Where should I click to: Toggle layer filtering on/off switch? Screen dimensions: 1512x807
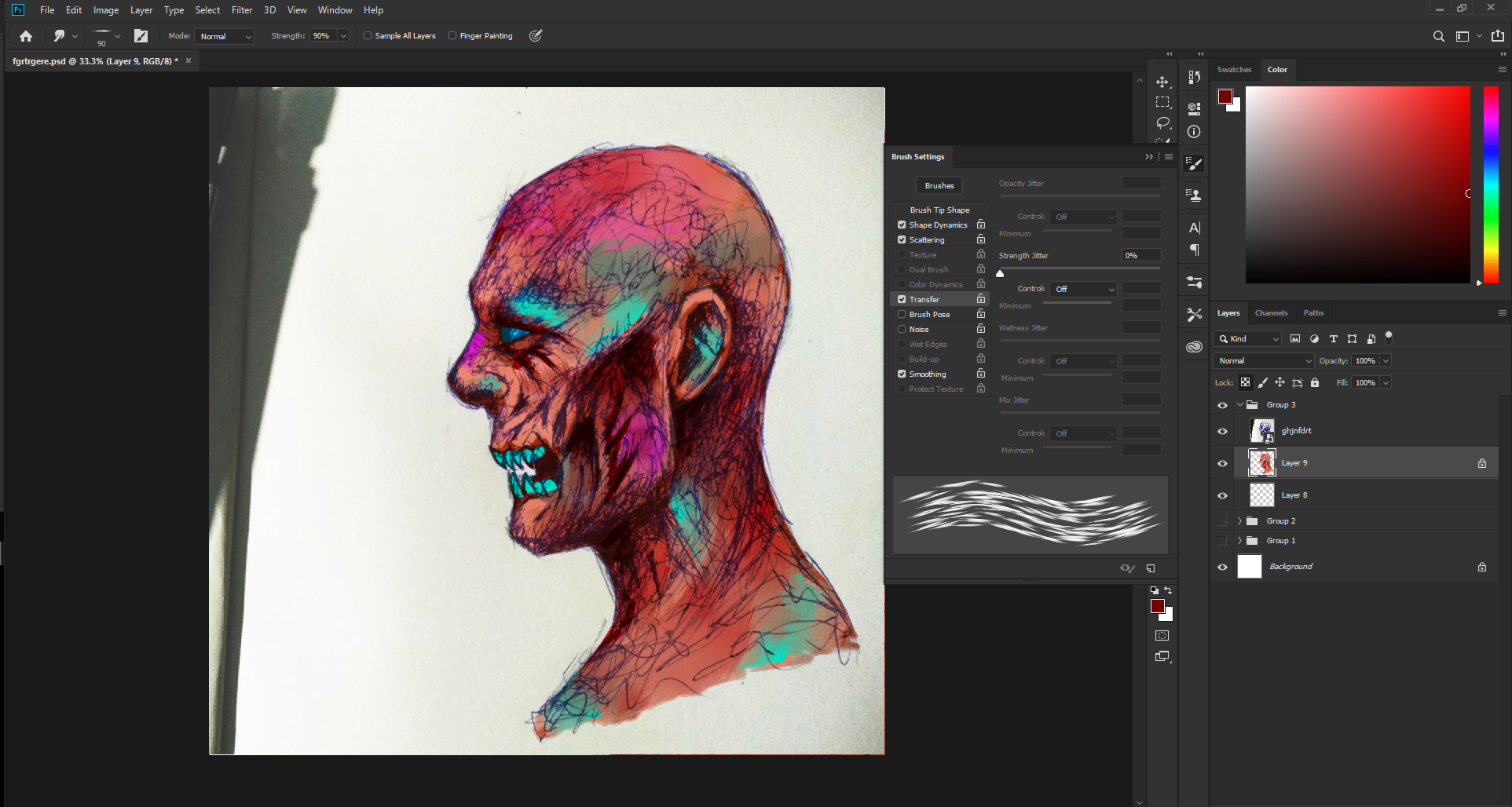(1389, 338)
